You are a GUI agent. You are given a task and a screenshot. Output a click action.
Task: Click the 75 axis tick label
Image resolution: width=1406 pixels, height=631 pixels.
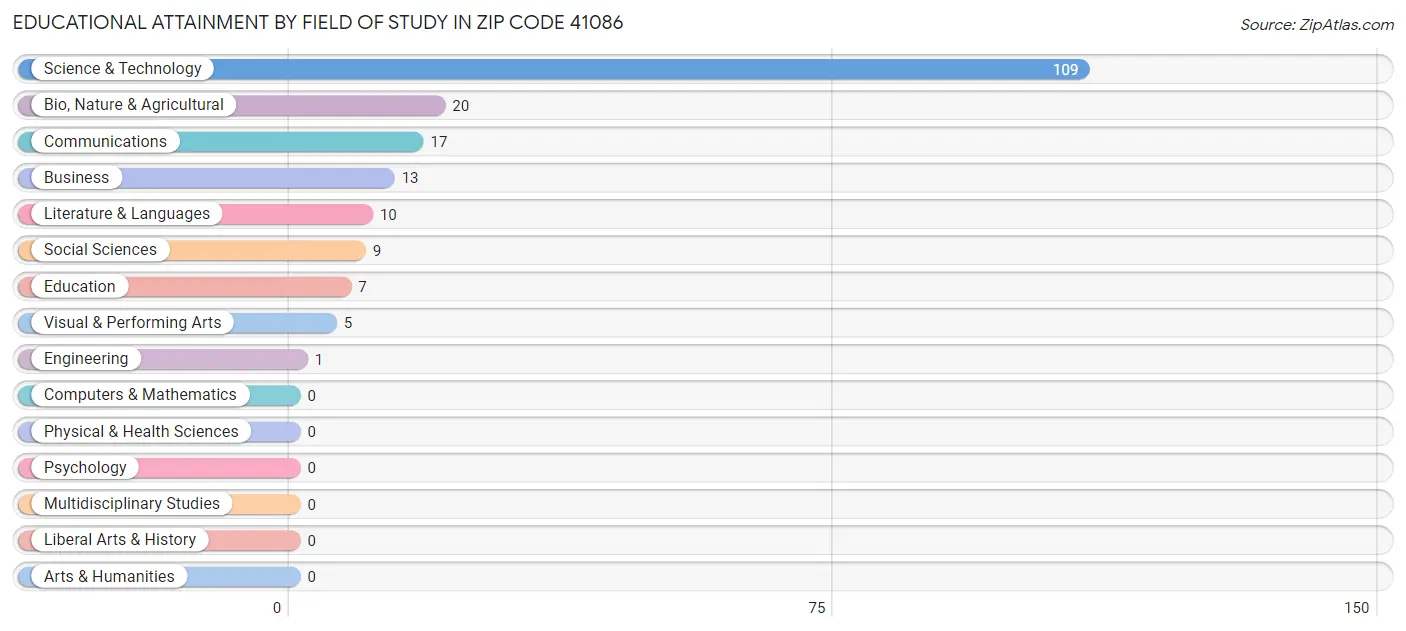pos(817,608)
